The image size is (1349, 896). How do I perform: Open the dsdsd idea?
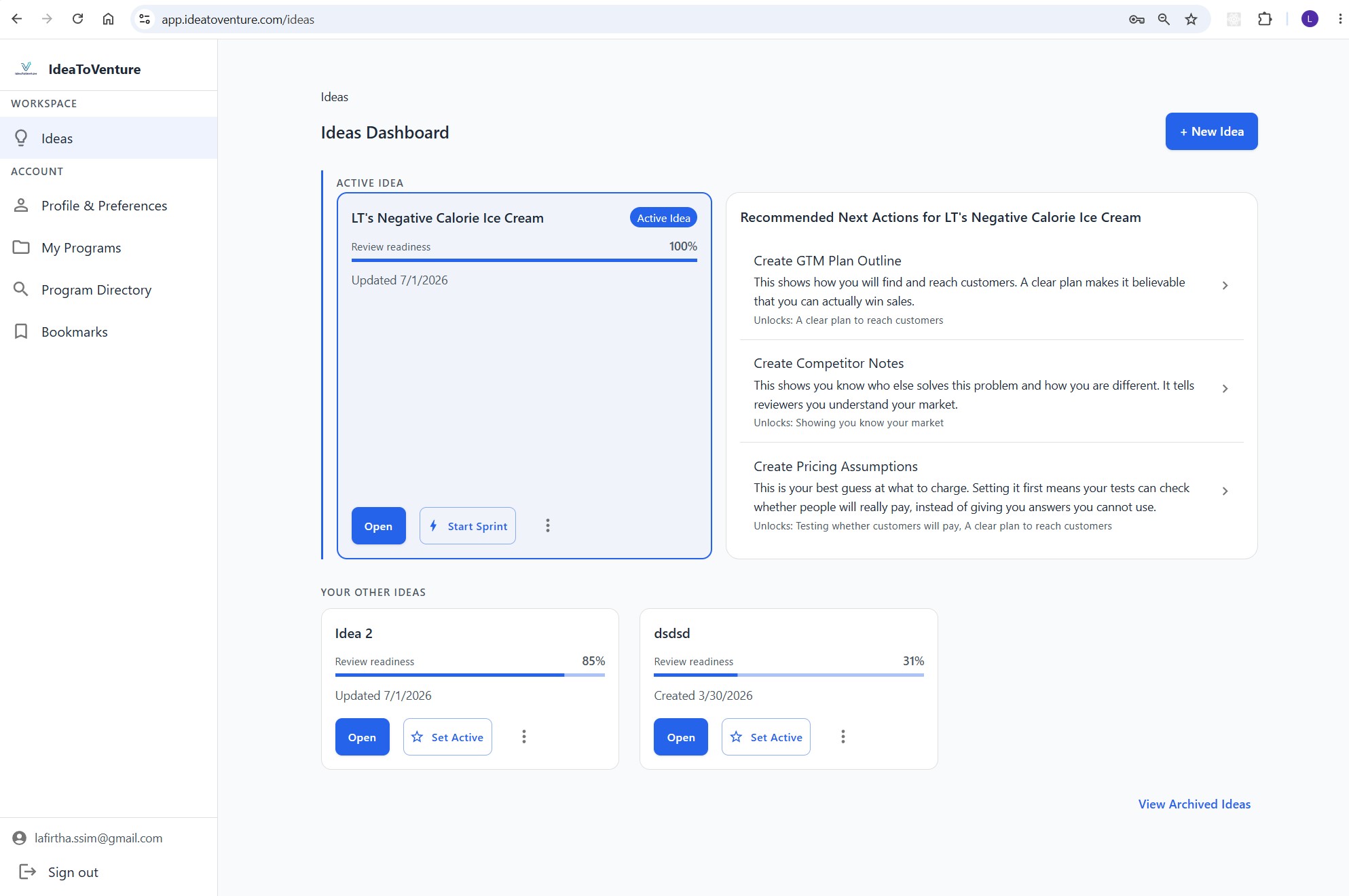[x=680, y=736]
